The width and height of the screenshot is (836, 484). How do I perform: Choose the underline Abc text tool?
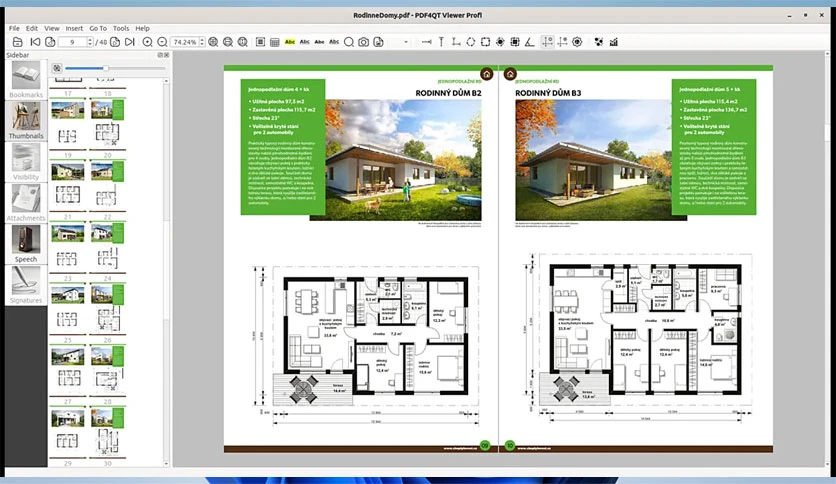pyautogui.click(x=304, y=42)
